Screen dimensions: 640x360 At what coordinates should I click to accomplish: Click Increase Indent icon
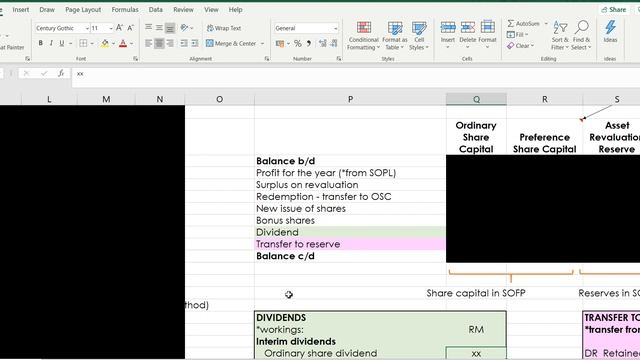pos(195,43)
